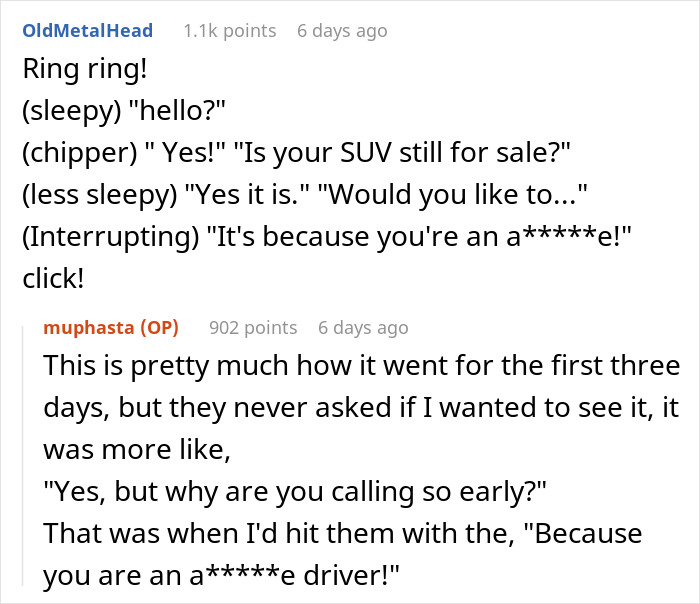Open OldMetalHead's user profile link
The image size is (700, 604).
(88, 31)
